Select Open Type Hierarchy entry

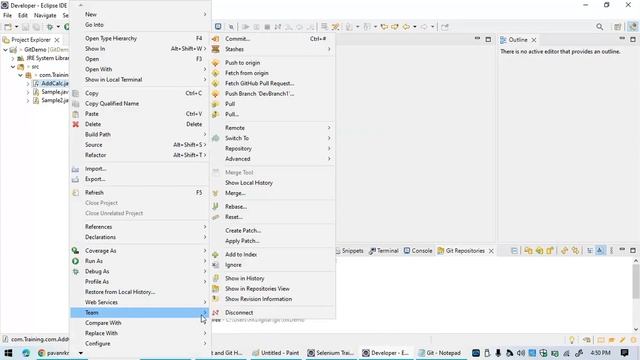[x=140, y=38]
